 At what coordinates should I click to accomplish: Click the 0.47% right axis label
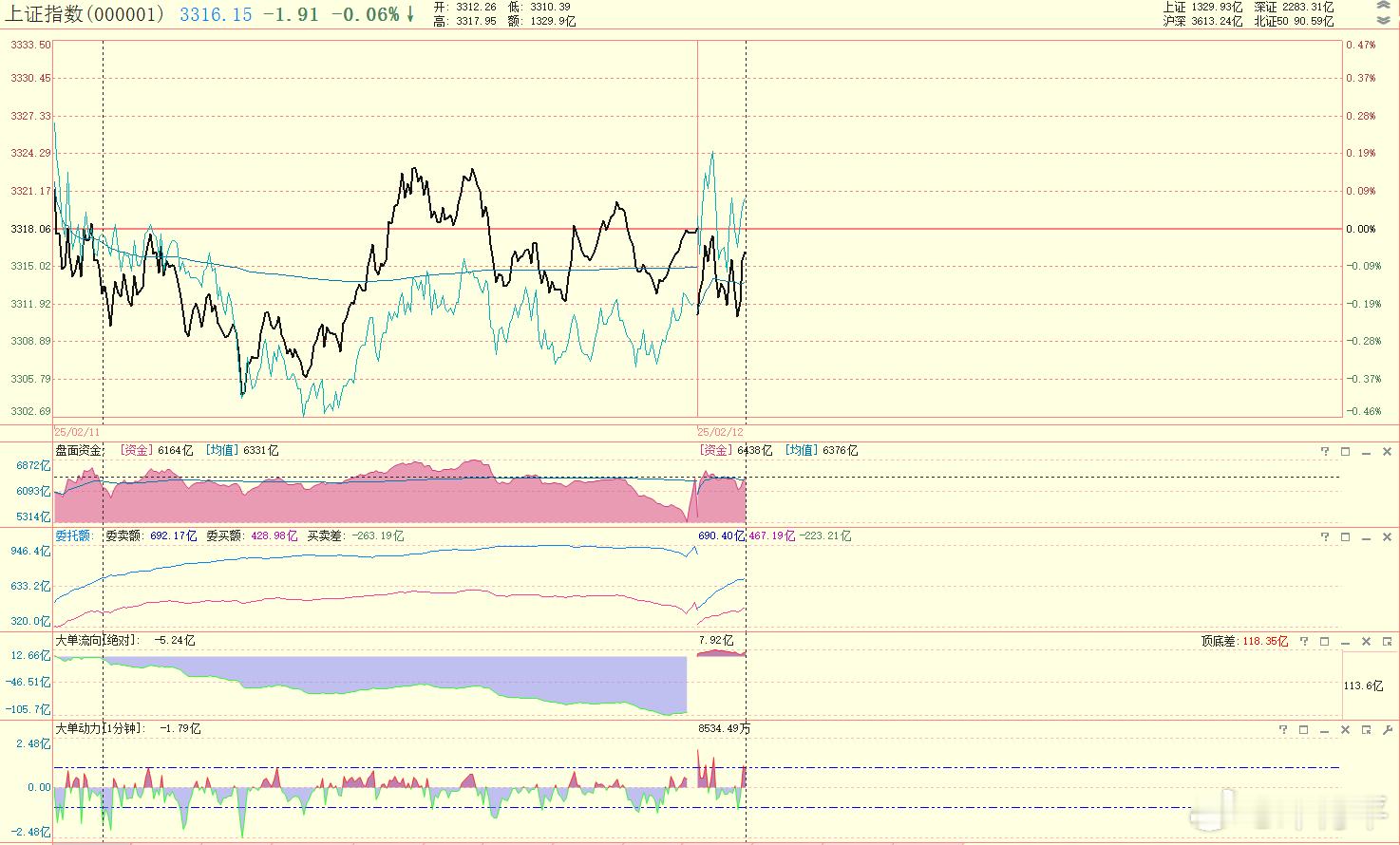[x=1361, y=45]
